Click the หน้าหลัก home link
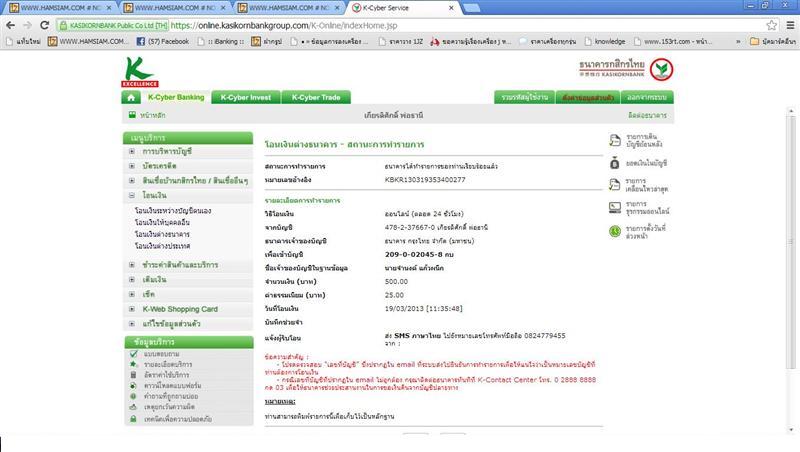 (x=153, y=115)
